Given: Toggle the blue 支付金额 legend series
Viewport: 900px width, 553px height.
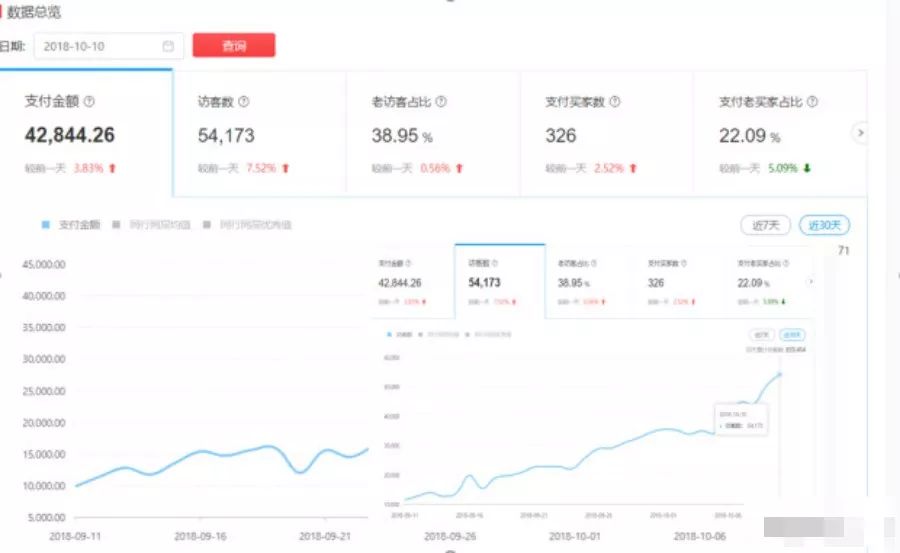Looking at the screenshot, I should point(71,225).
